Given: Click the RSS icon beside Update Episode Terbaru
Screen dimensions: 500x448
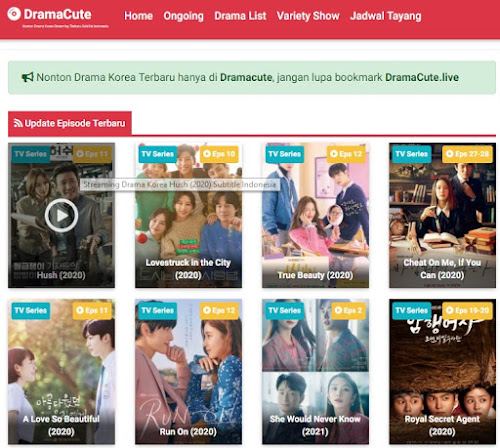Looking at the screenshot, I should coord(18,123).
